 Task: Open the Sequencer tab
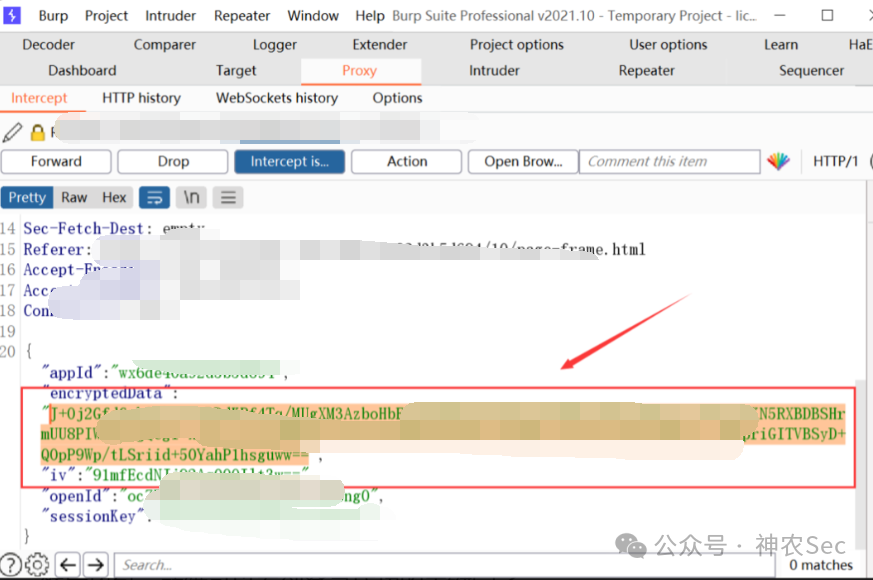pos(811,71)
